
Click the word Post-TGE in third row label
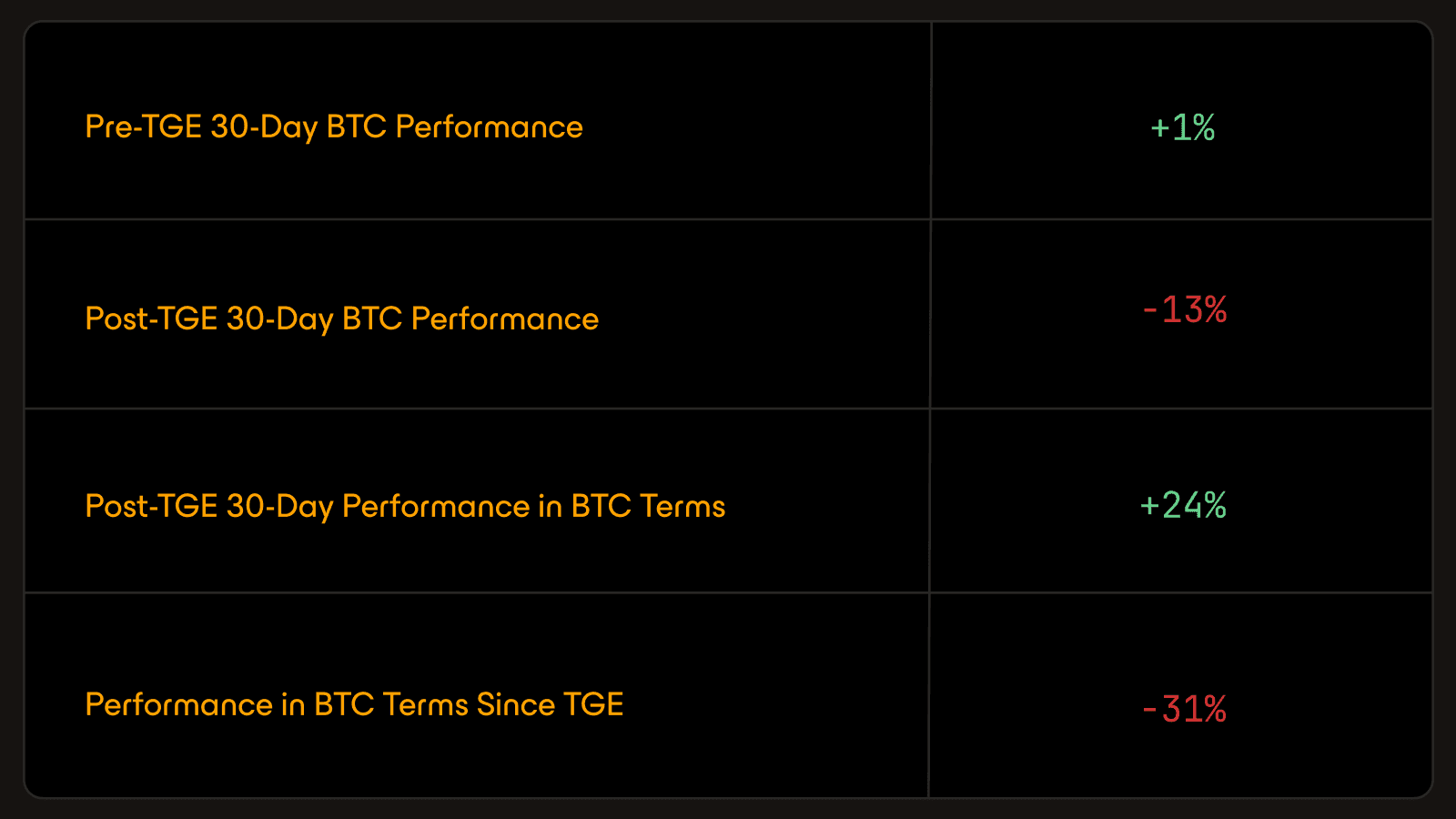point(151,506)
